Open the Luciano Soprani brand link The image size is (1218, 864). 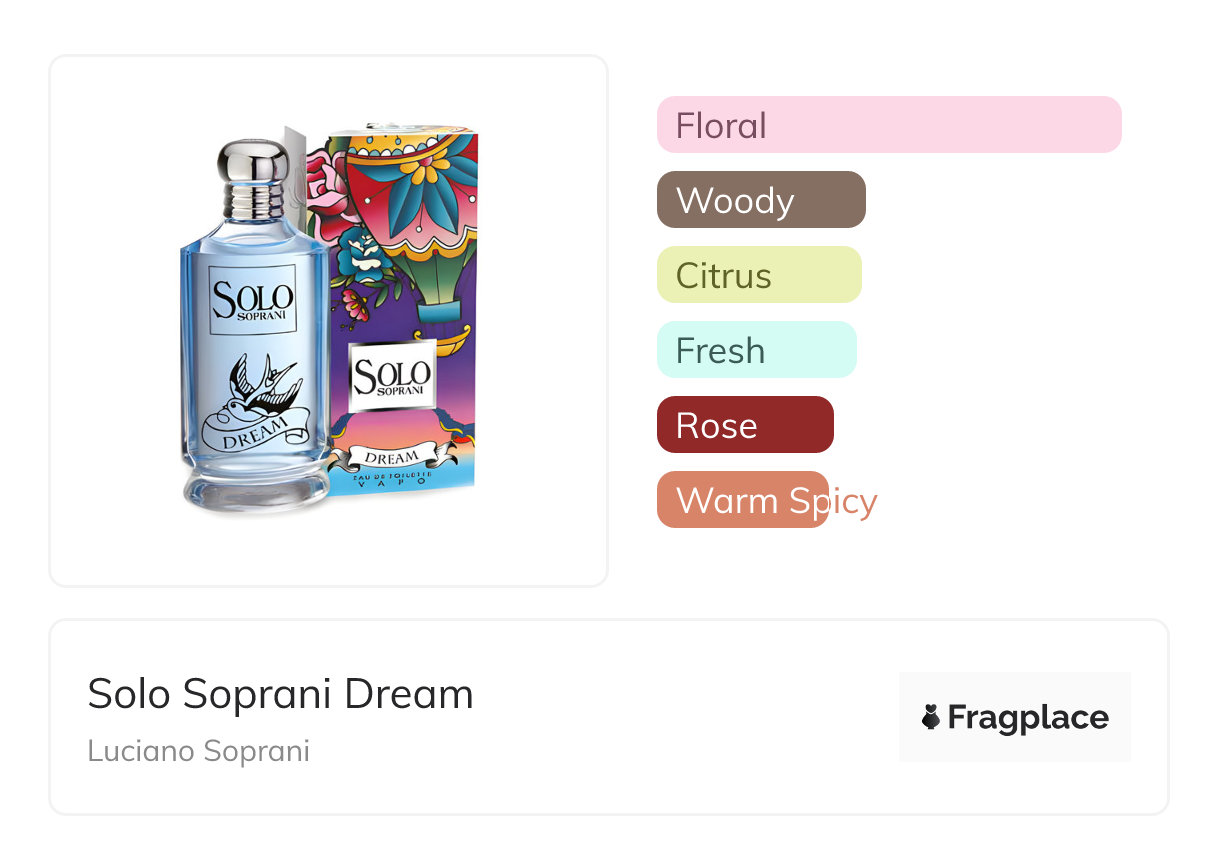coord(198,751)
